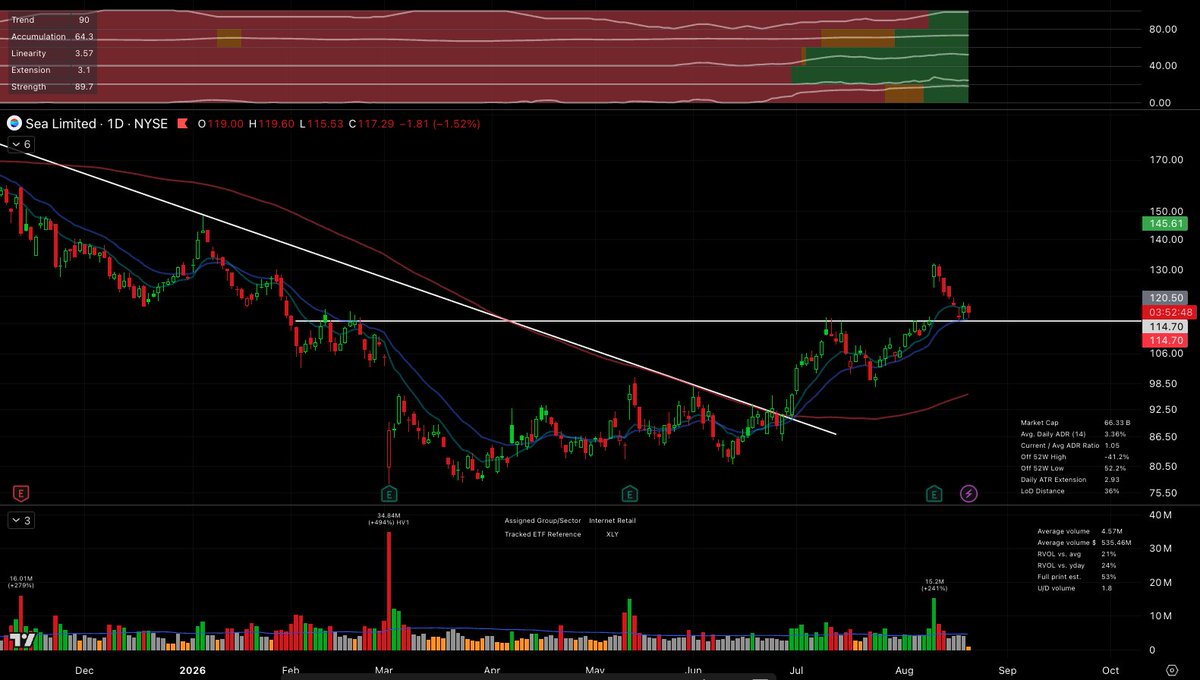The width and height of the screenshot is (1200, 680).
Task: Click the open value O119.00
Action: [x=220, y=124]
